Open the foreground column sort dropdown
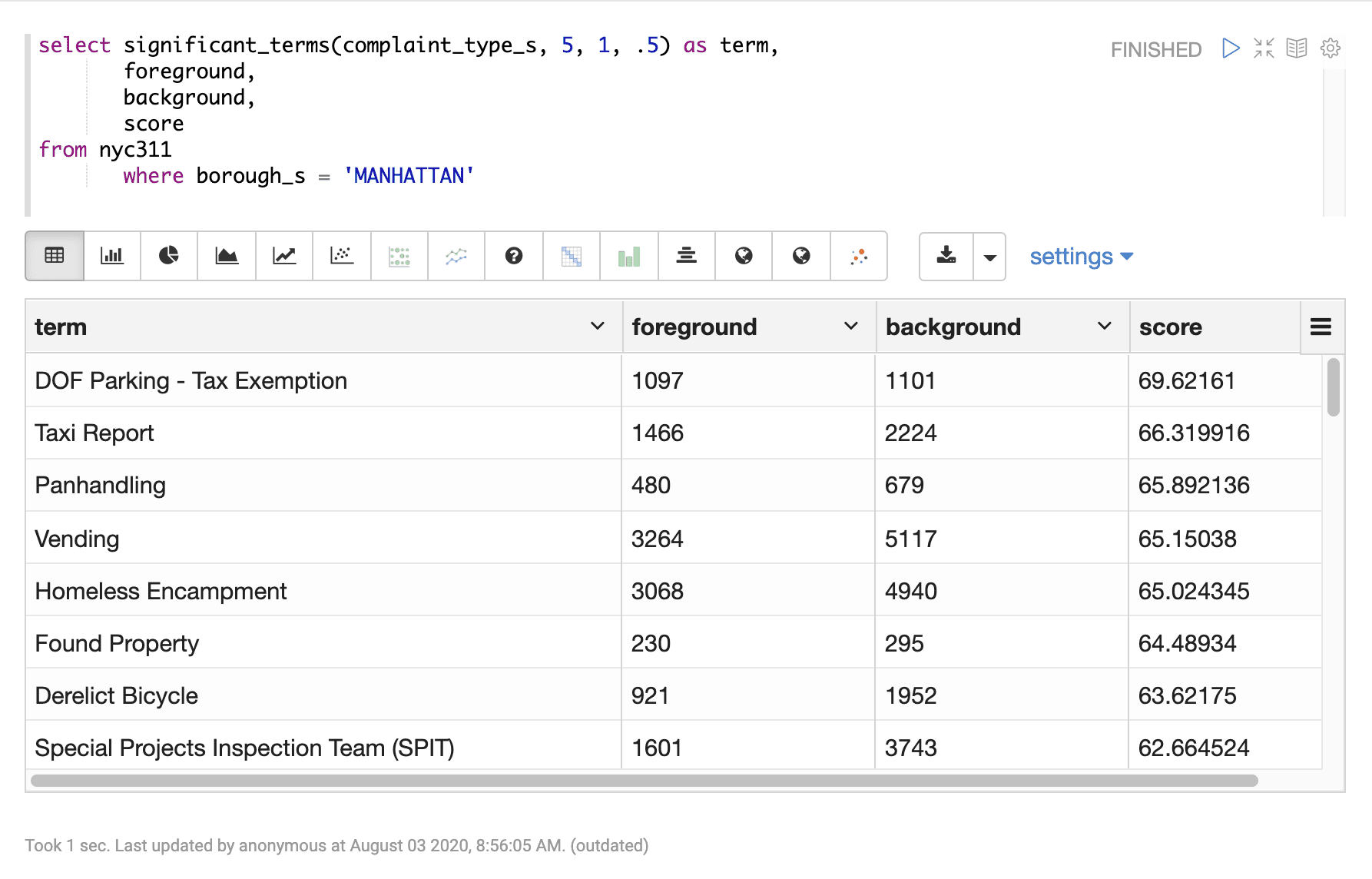1372x879 pixels. (x=850, y=326)
